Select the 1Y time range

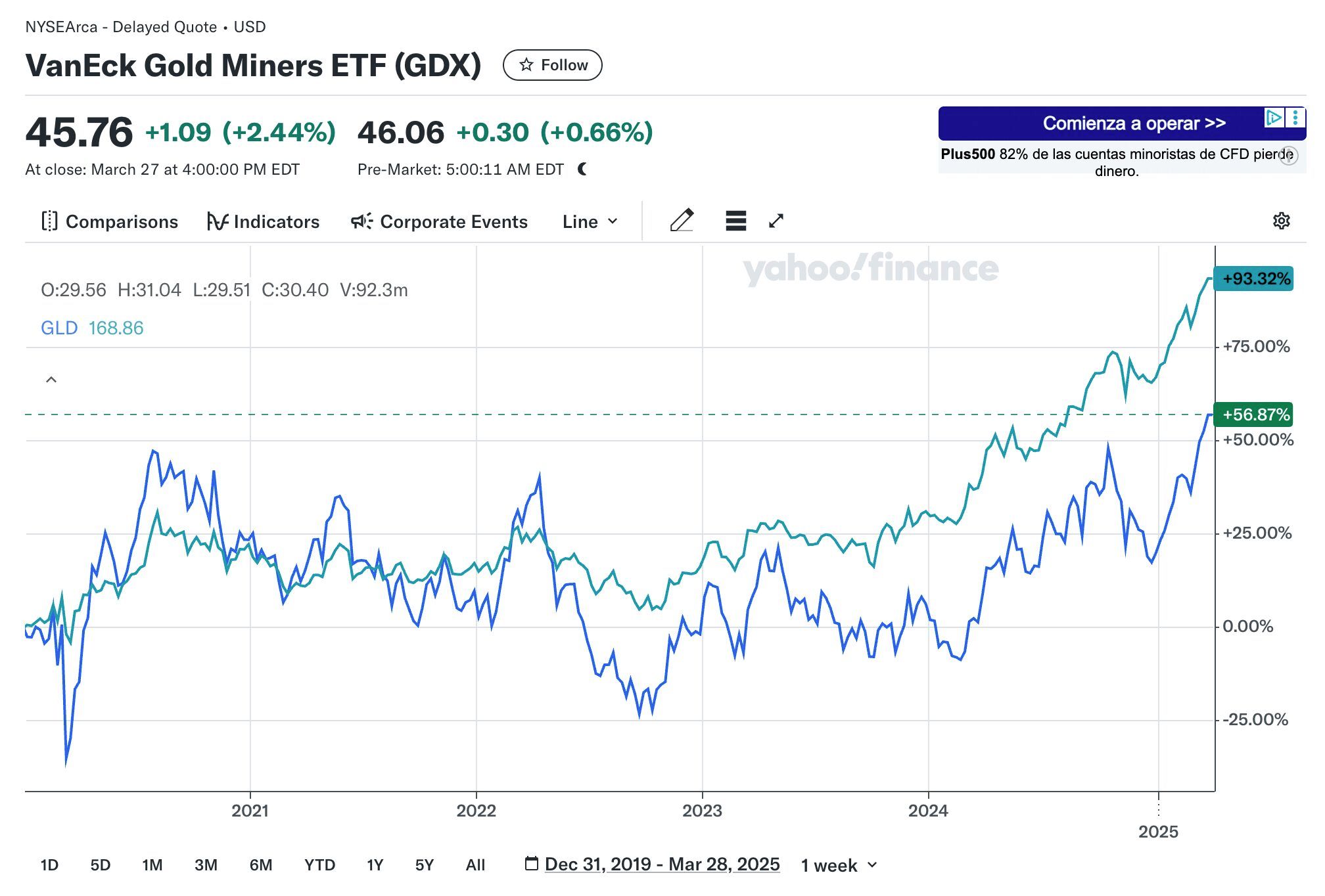pyautogui.click(x=375, y=865)
